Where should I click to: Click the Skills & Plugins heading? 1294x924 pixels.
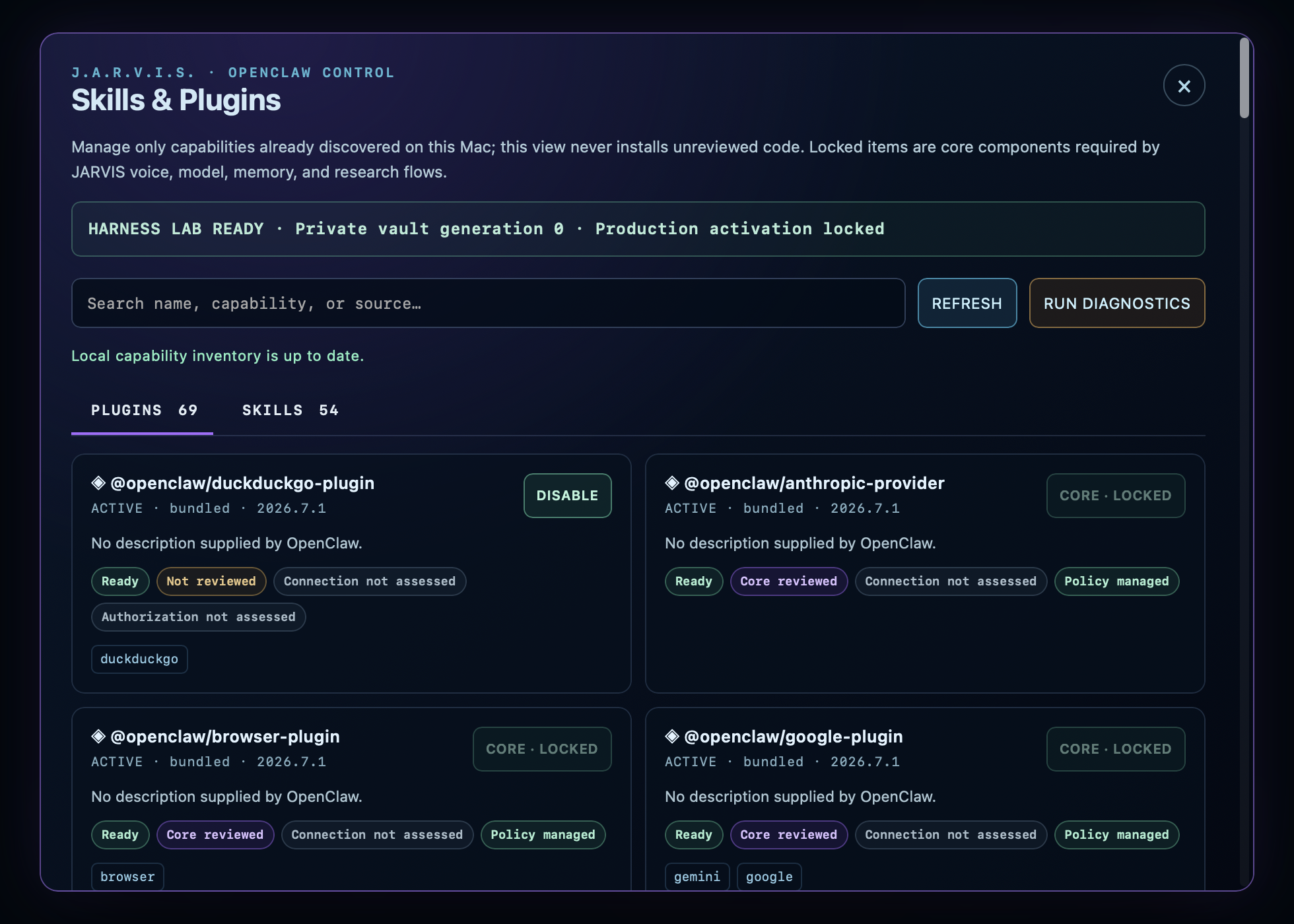click(x=176, y=100)
